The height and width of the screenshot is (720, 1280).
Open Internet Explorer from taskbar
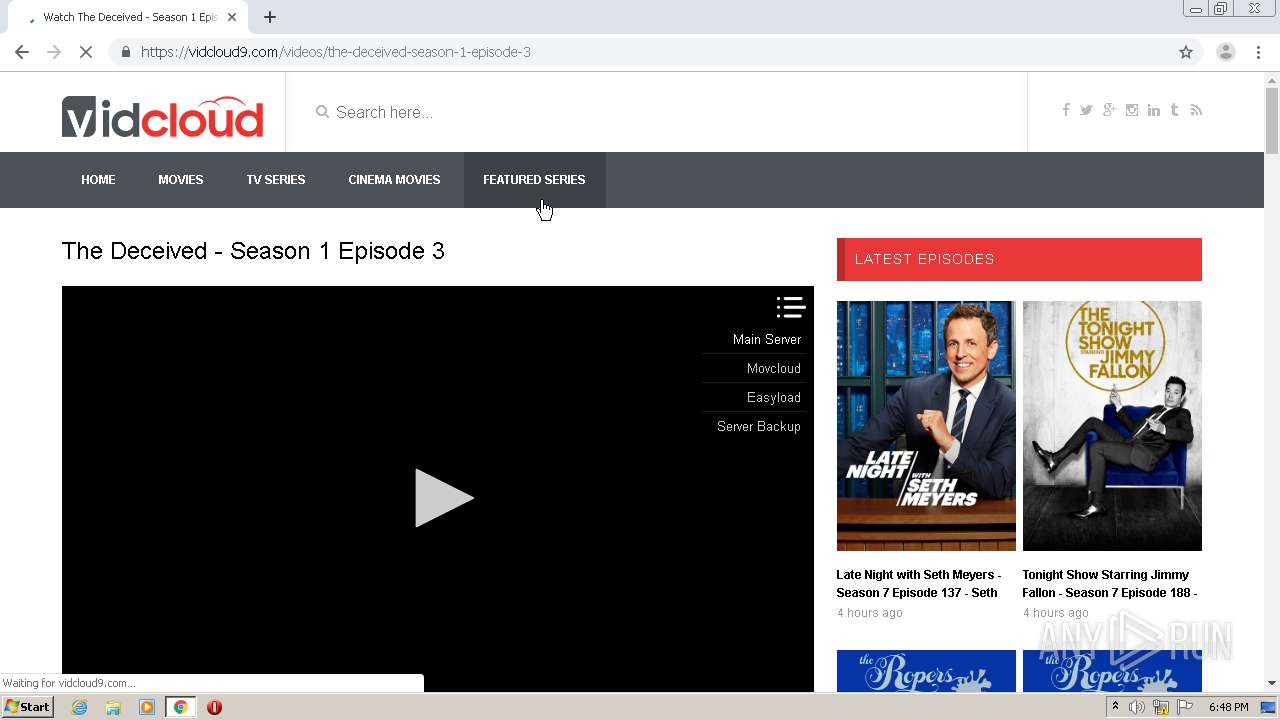tap(79, 707)
